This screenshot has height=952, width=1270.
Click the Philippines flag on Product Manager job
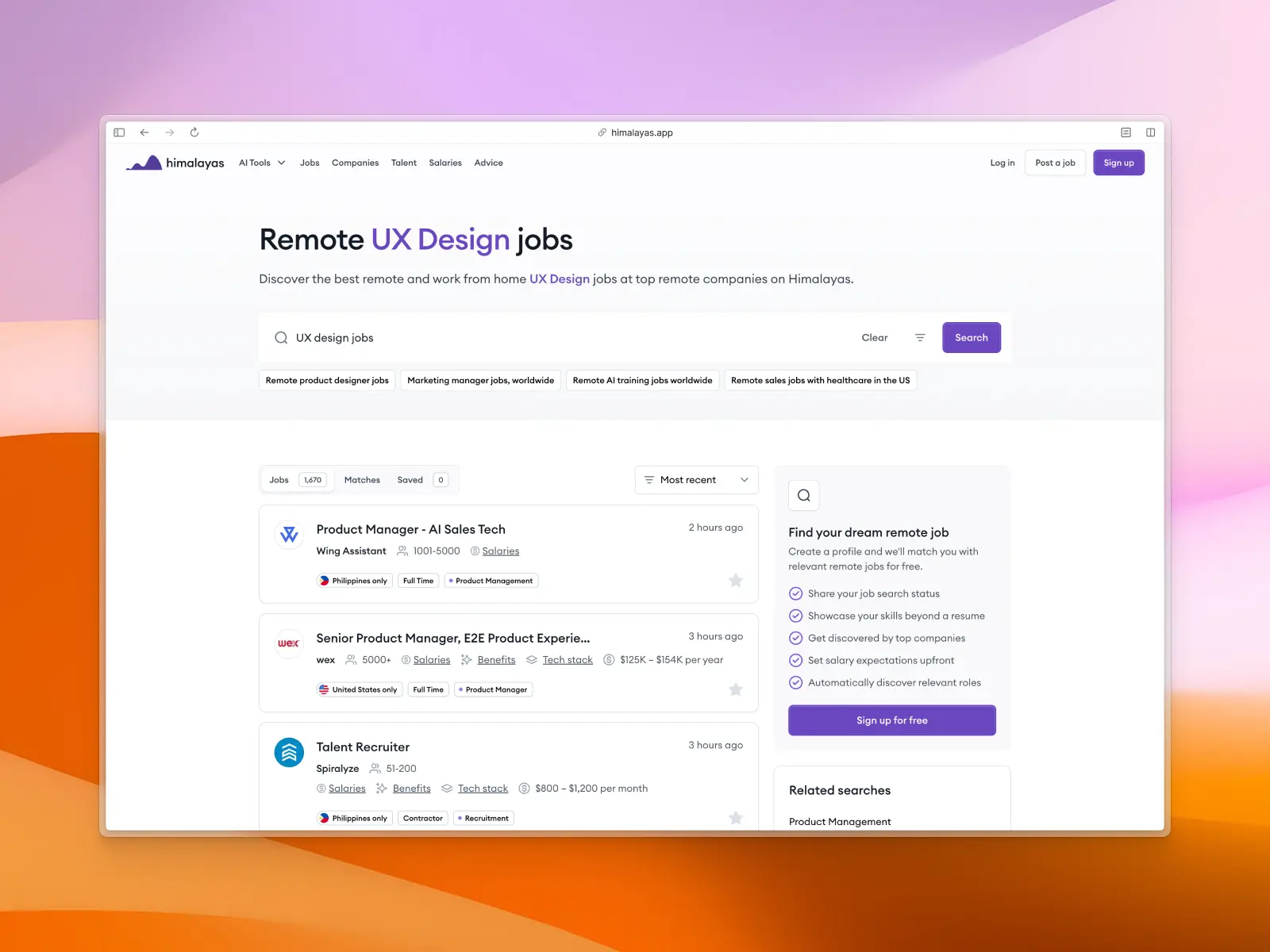(324, 581)
